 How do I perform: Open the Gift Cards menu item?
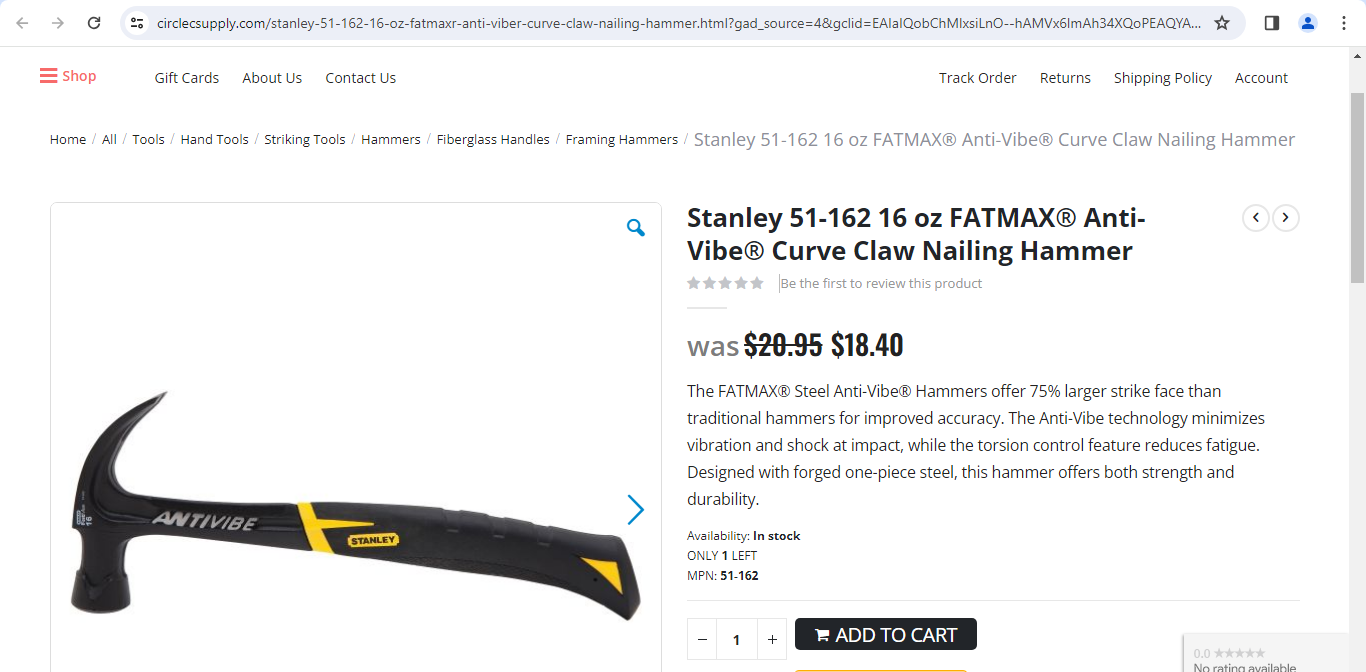click(187, 77)
